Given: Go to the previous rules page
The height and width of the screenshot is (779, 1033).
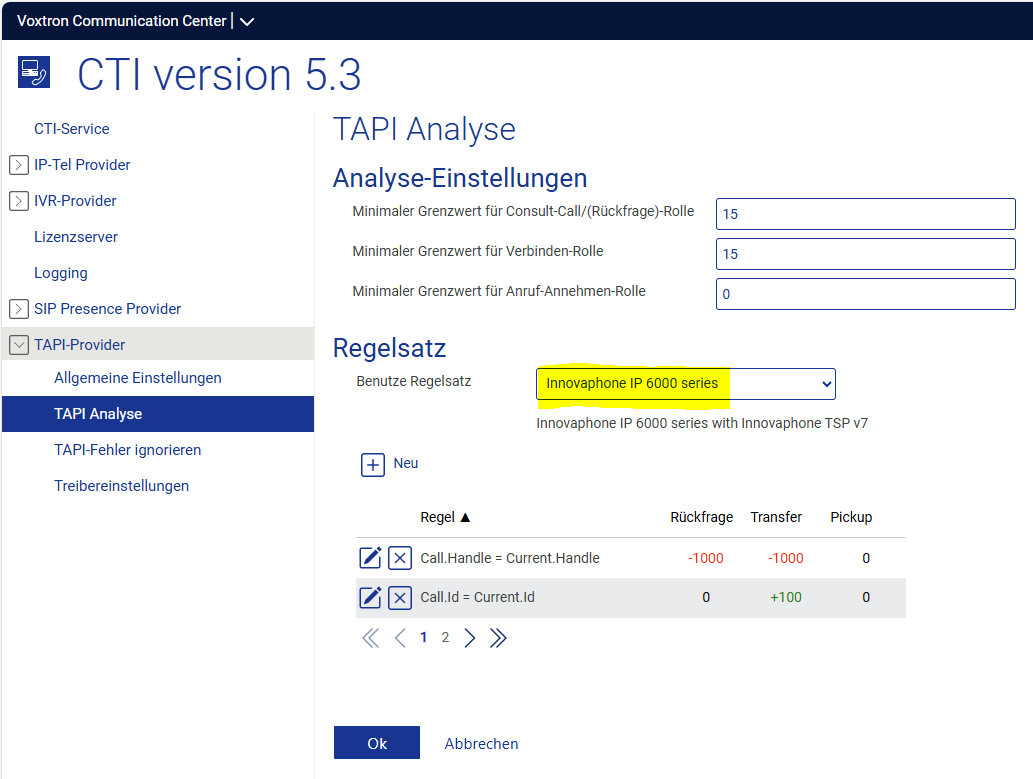Looking at the screenshot, I should tap(400, 638).
